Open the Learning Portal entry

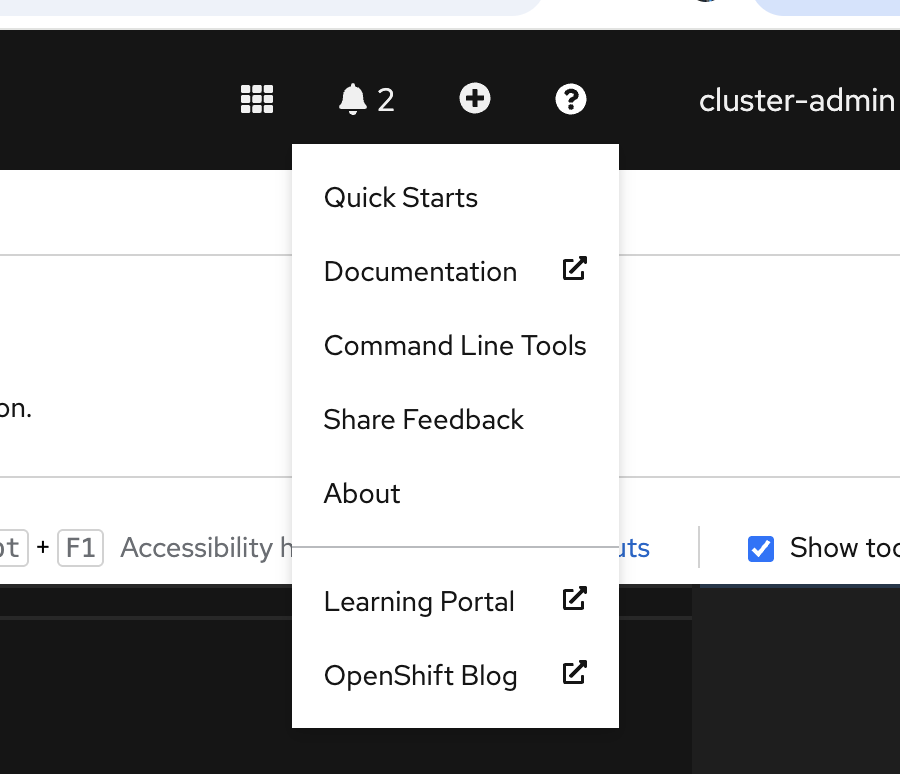pos(419,602)
